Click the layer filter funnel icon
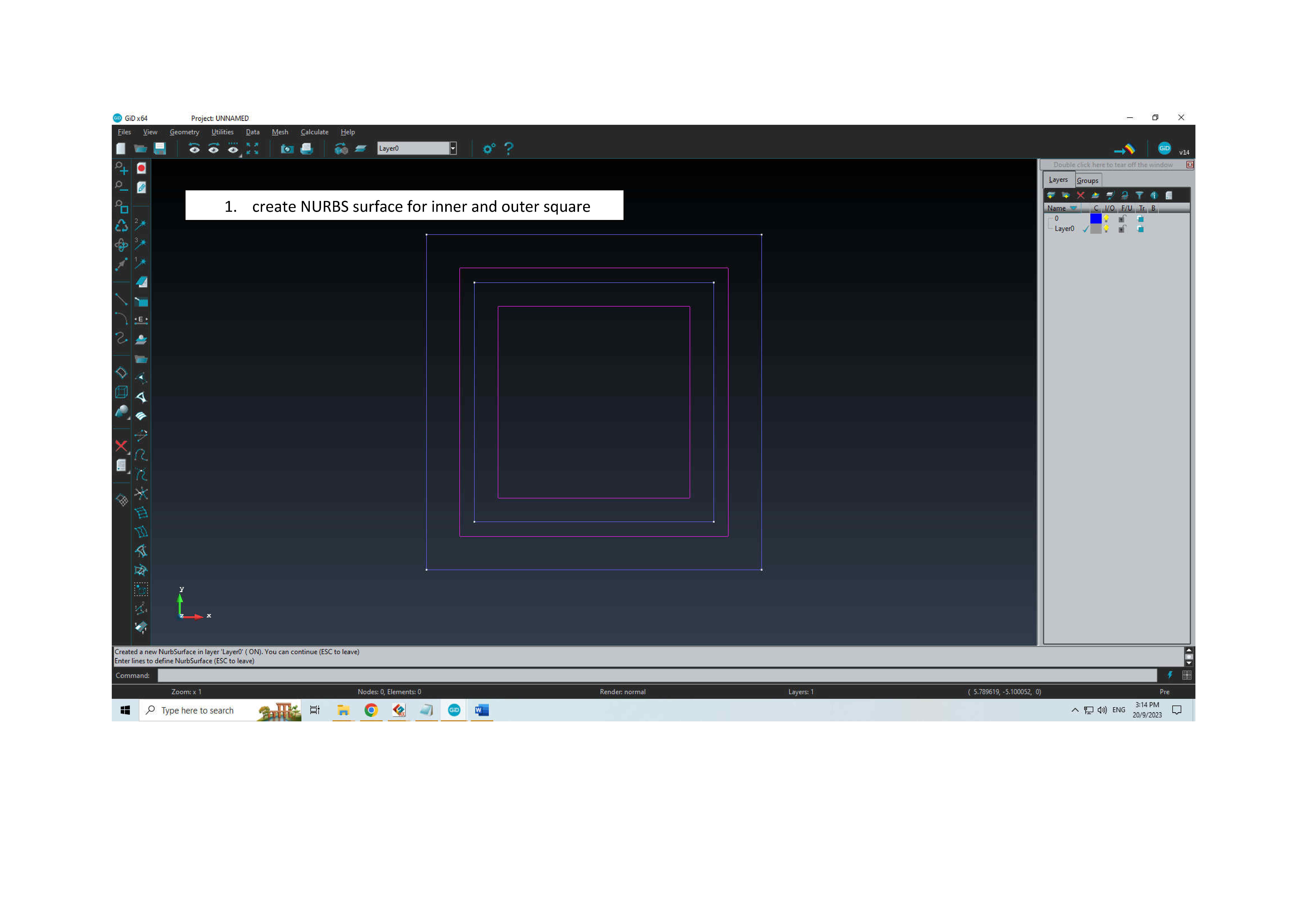This screenshot has height=924, width=1307. tap(1140, 195)
